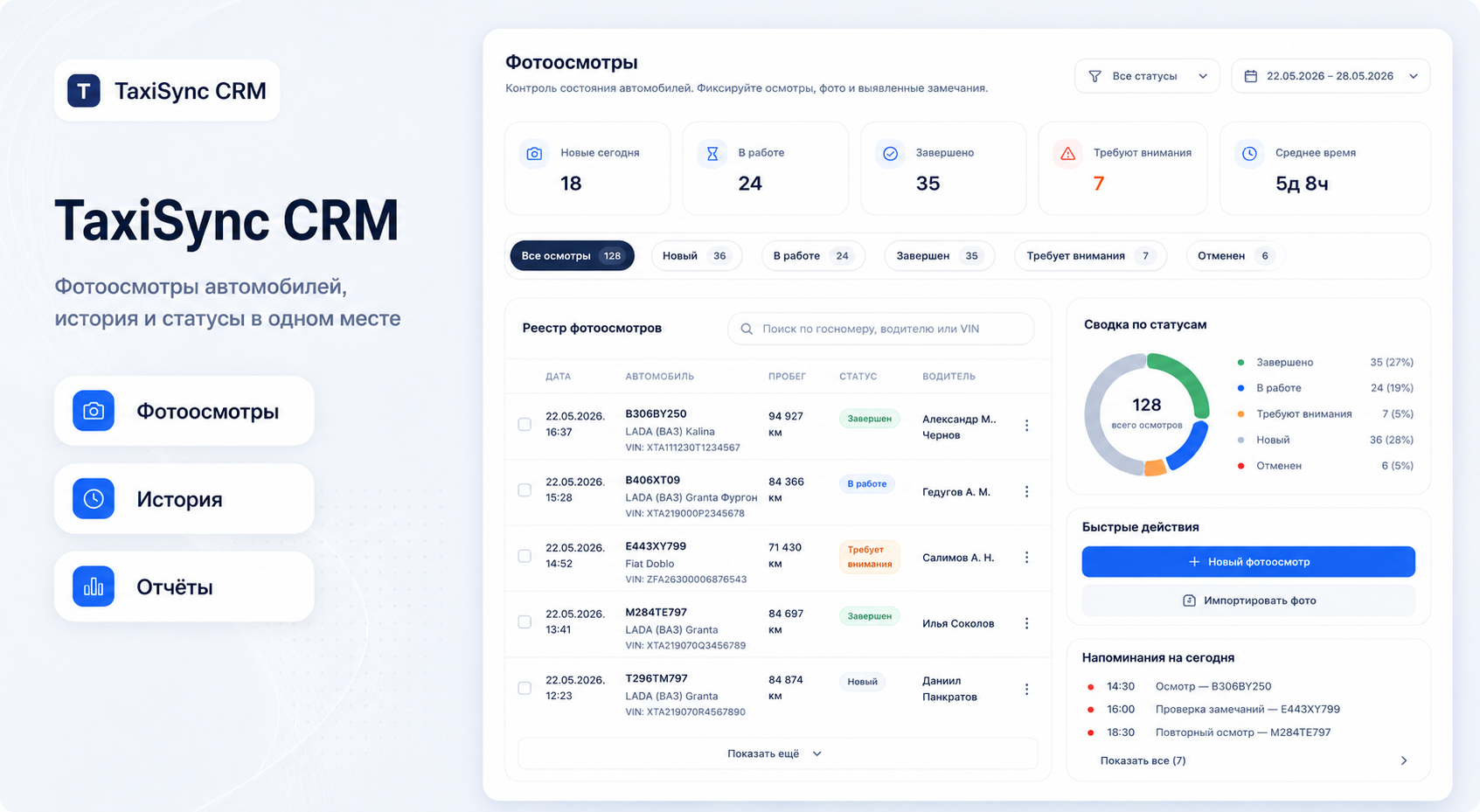This screenshot has height=812, width=1480.
Task: Open the Фотоосмотры section
Action: pos(184,411)
